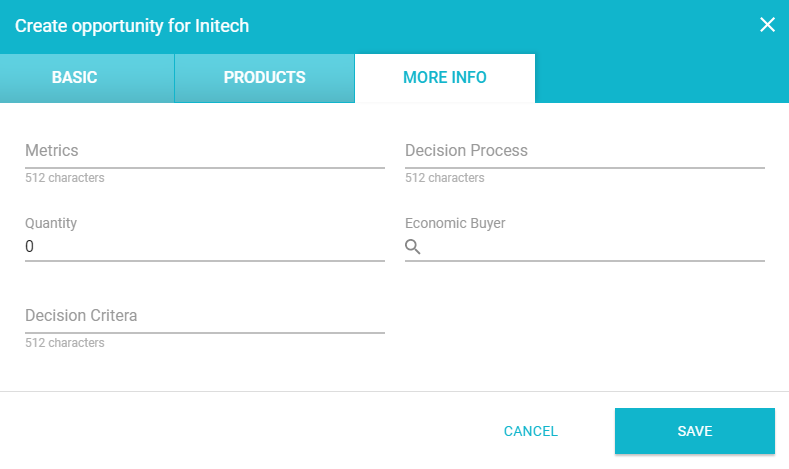Select the MORE INFO tab

[445, 78]
